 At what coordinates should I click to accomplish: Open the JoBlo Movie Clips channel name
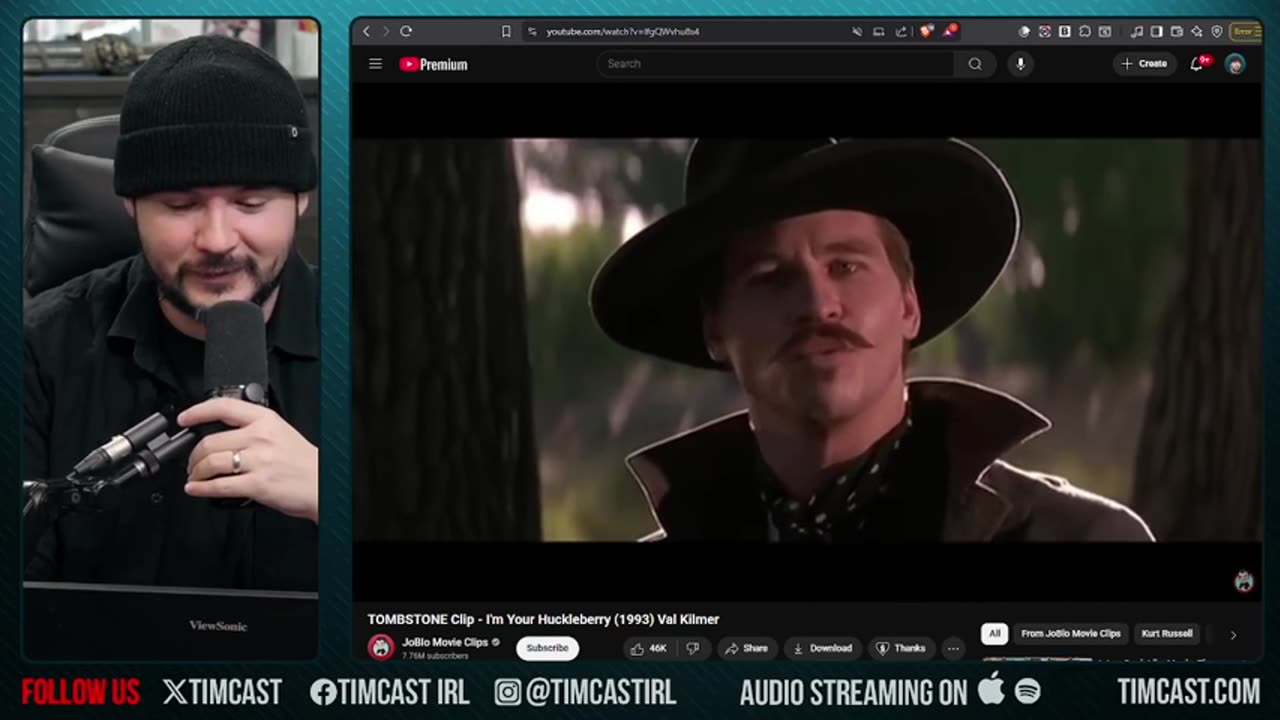(445, 643)
